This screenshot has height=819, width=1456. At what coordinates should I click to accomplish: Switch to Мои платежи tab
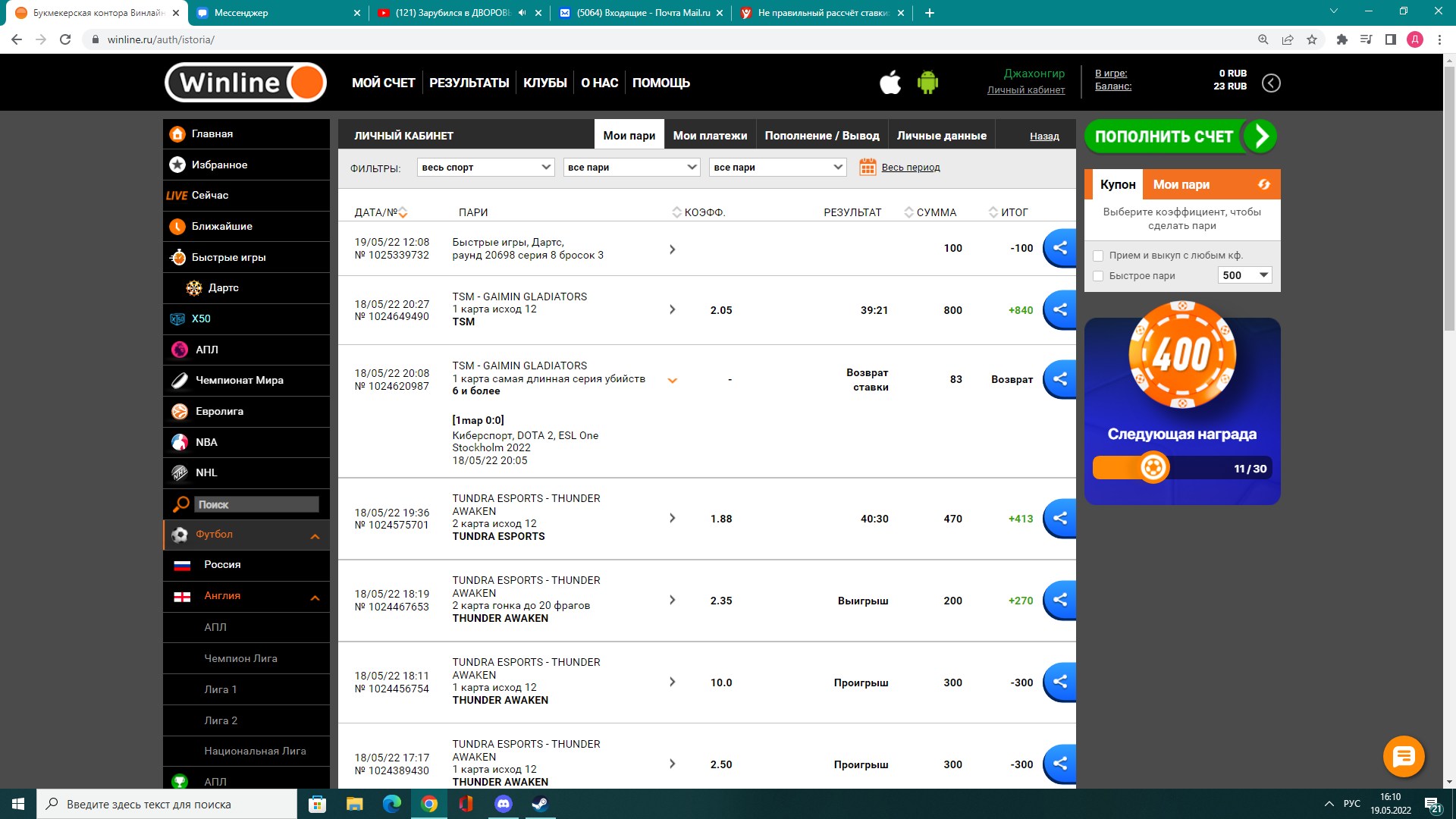(710, 136)
